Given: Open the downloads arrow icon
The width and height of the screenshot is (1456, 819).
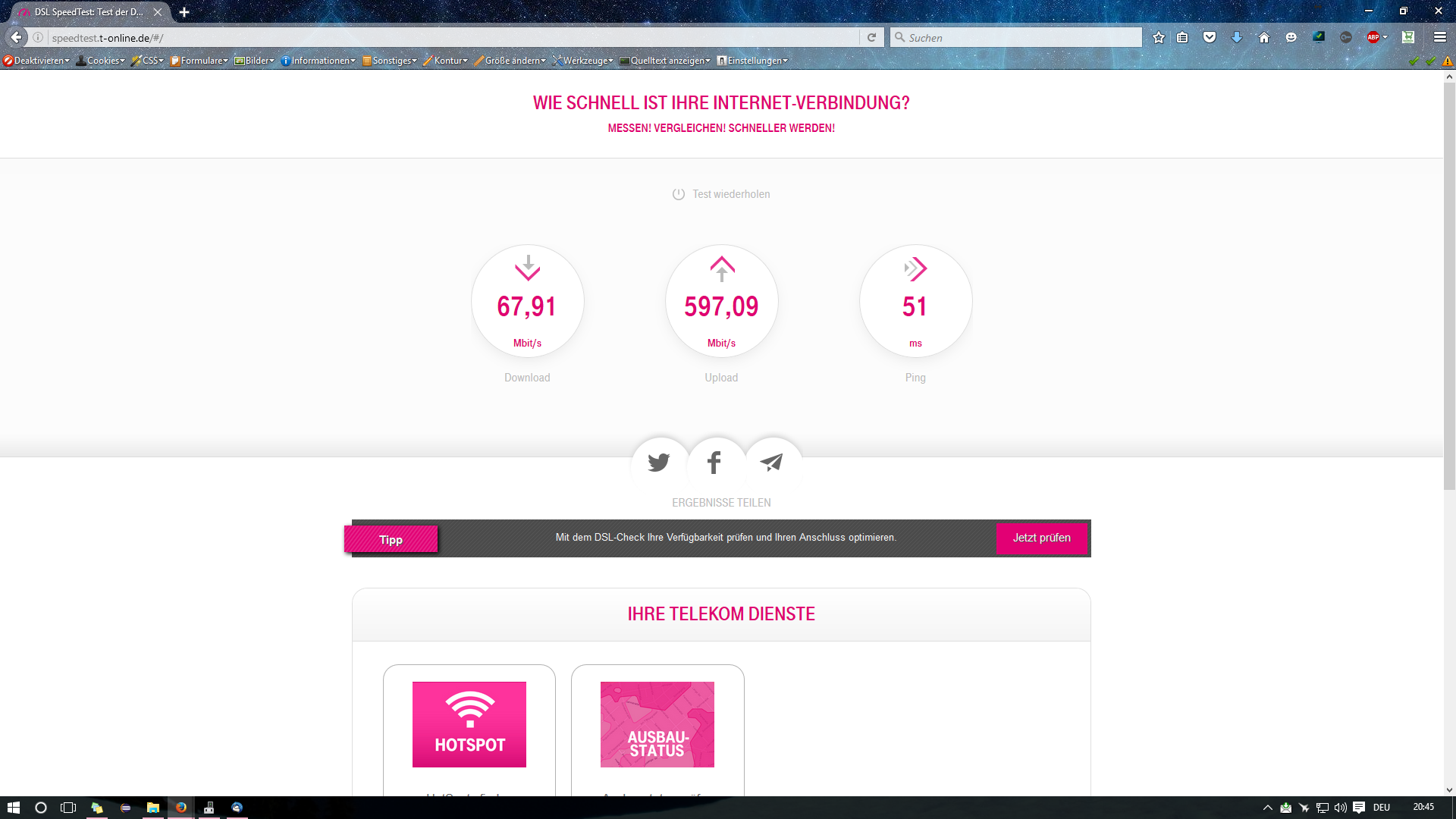Looking at the screenshot, I should pyautogui.click(x=1237, y=37).
